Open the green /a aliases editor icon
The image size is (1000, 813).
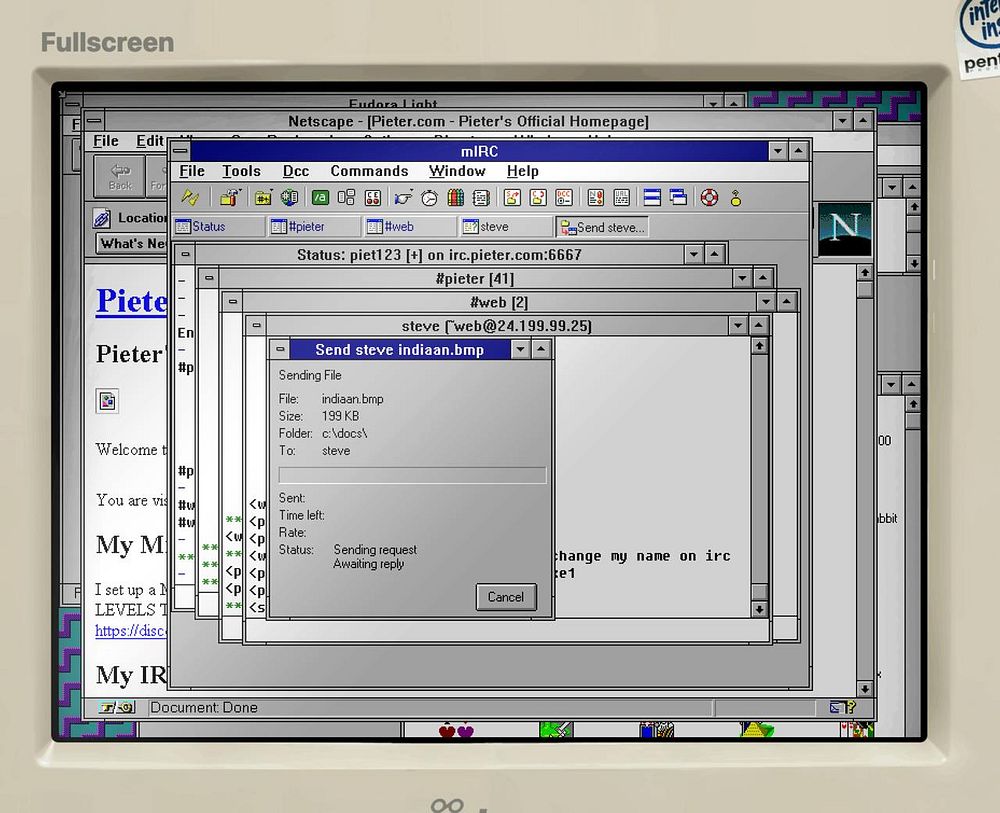click(x=320, y=198)
